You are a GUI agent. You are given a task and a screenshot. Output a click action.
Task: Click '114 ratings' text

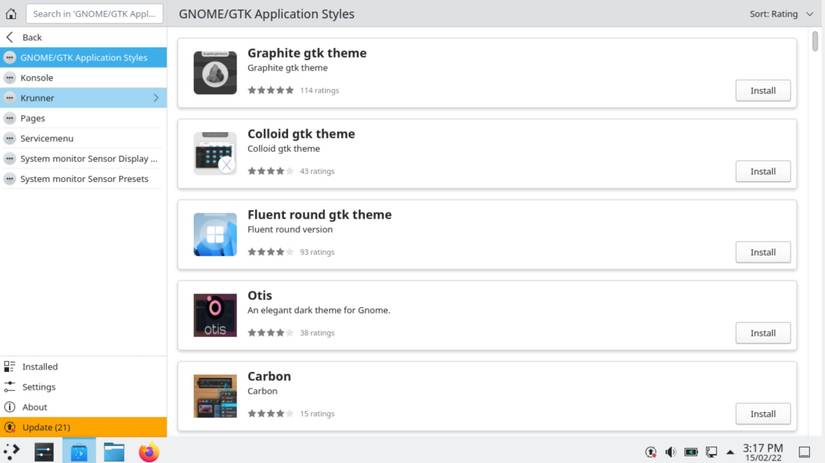(x=319, y=90)
